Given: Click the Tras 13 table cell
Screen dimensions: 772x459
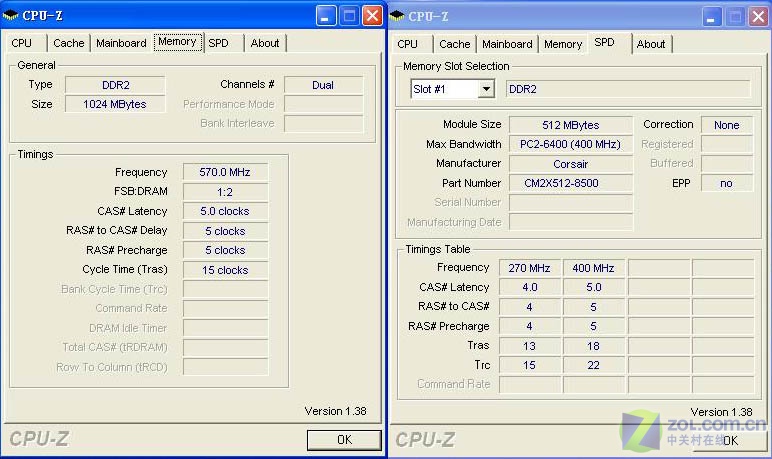Looking at the screenshot, I should click(x=529, y=346).
